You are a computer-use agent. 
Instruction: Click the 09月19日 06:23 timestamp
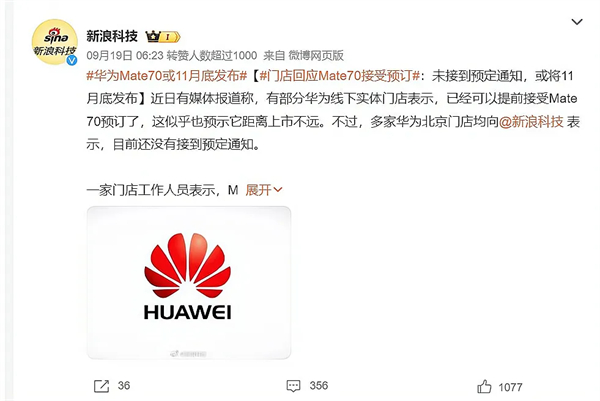pyautogui.click(x=125, y=55)
